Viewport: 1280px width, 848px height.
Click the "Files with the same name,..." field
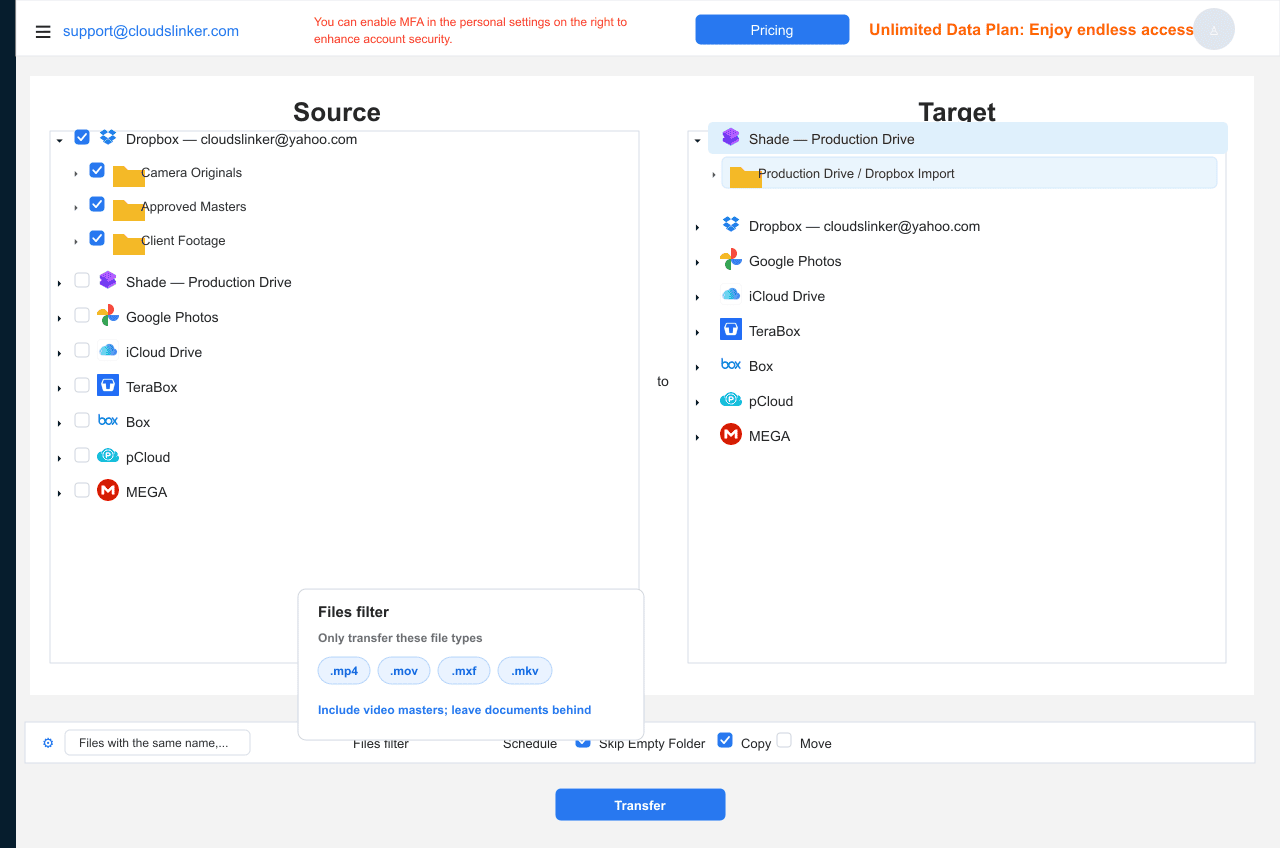tap(157, 743)
